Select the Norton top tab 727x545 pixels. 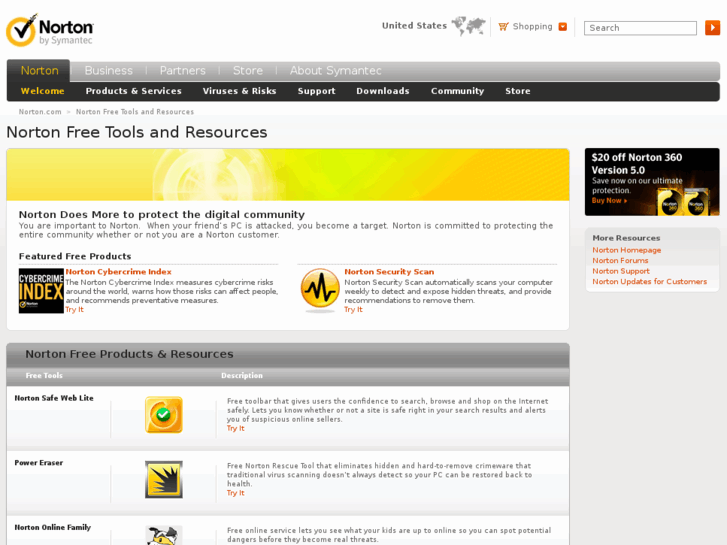tap(39, 71)
